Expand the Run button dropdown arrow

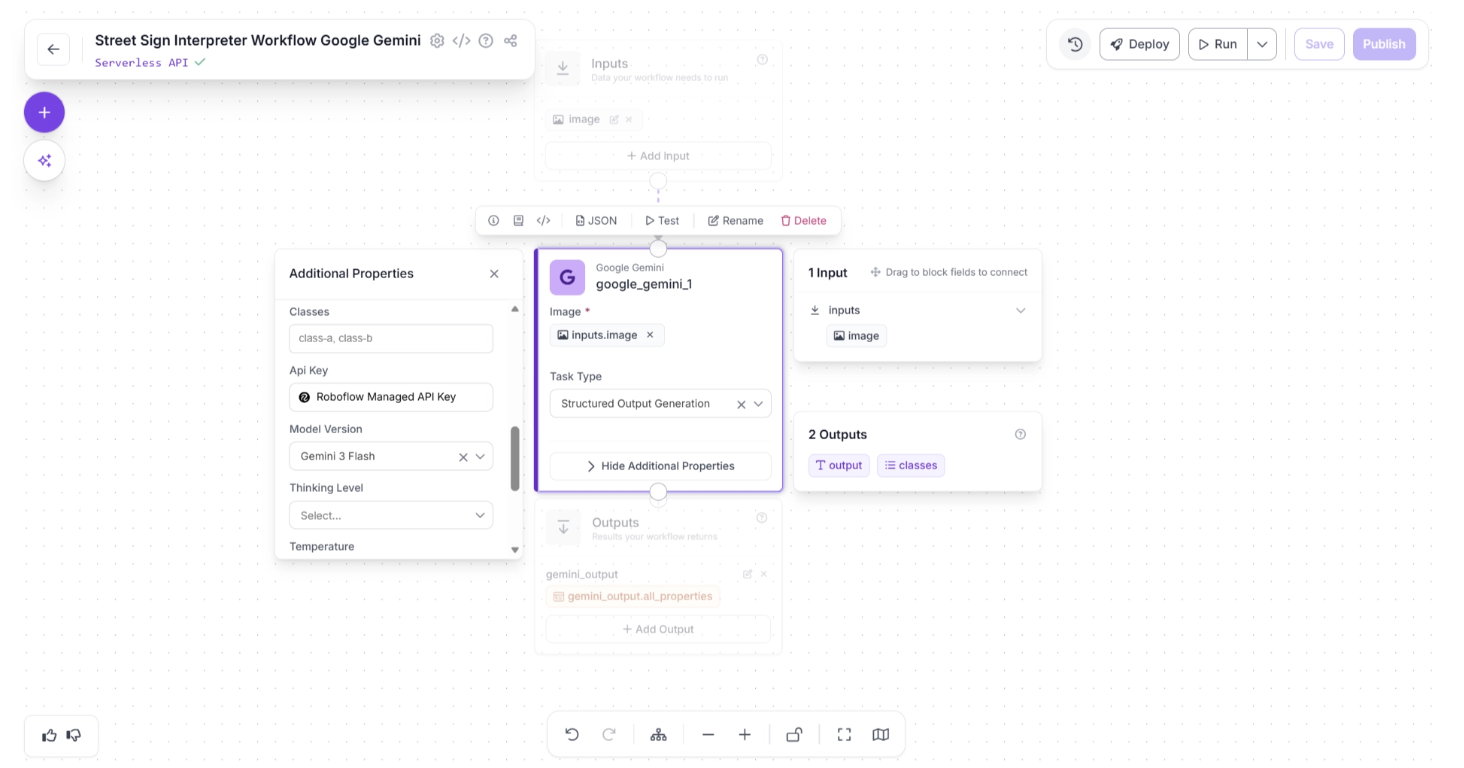(x=1262, y=44)
